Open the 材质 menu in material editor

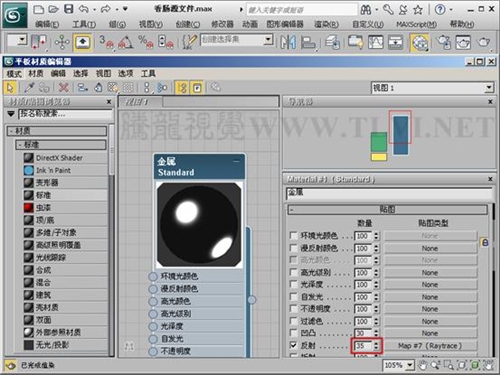click(x=36, y=74)
